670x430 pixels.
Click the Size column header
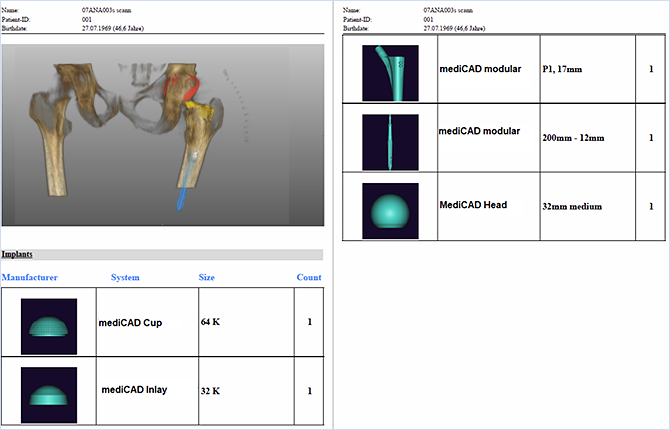point(206,277)
